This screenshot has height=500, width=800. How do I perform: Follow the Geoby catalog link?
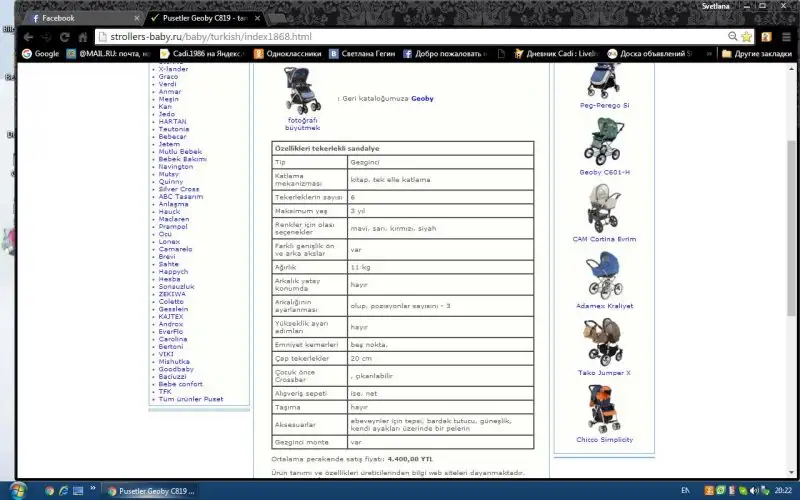pos(422,98)
